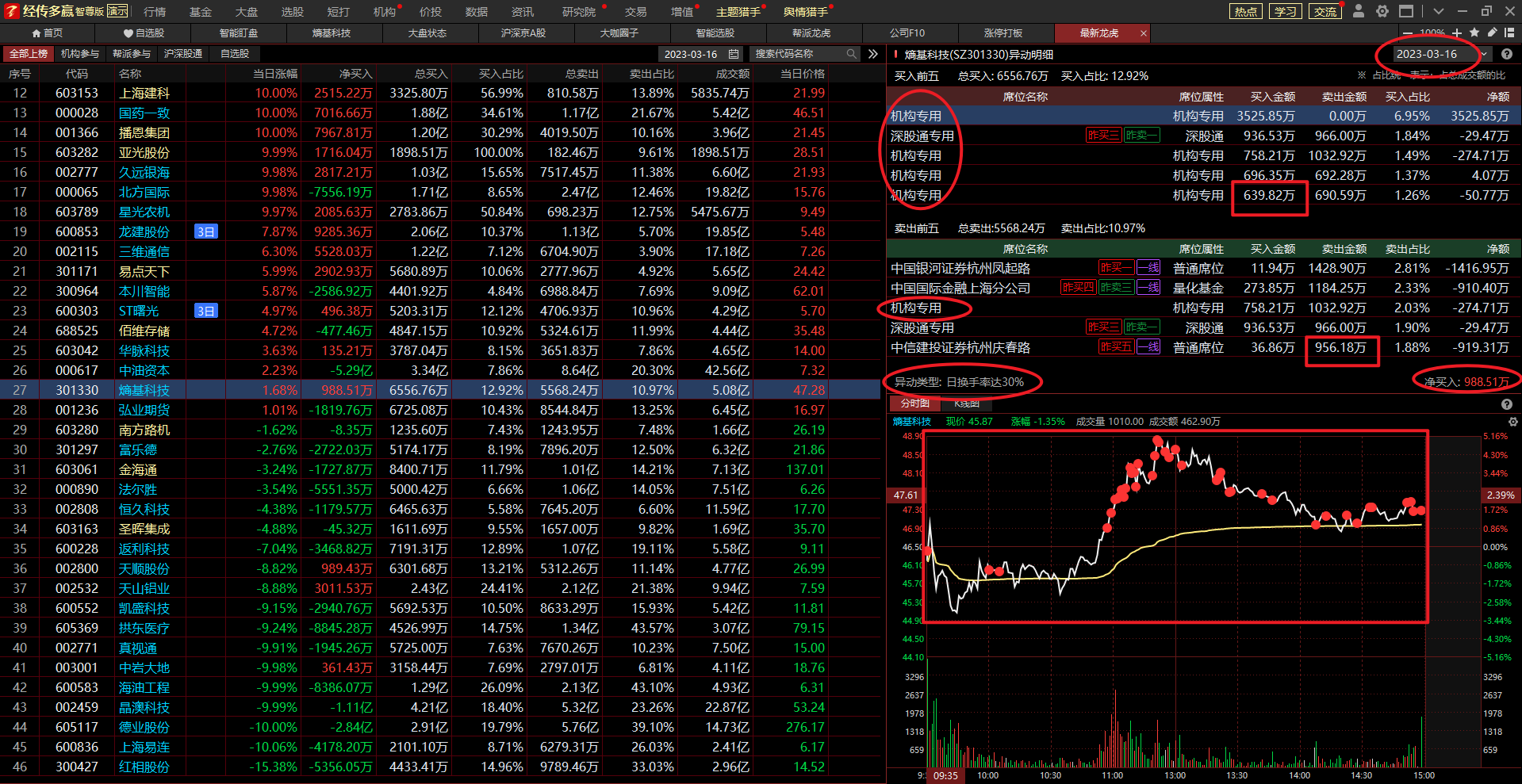Sort by 卖出占比 column header in list
This screenshot has width=1522, height=784.
click(x=651, y=74)
